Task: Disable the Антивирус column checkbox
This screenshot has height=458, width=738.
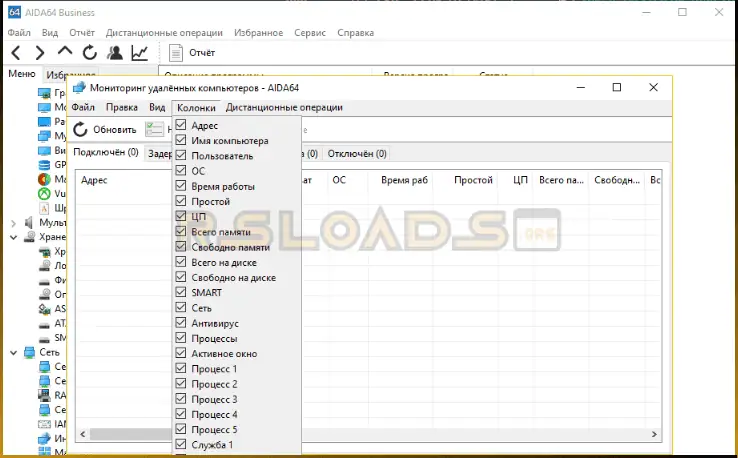Action: click(181, 323)
